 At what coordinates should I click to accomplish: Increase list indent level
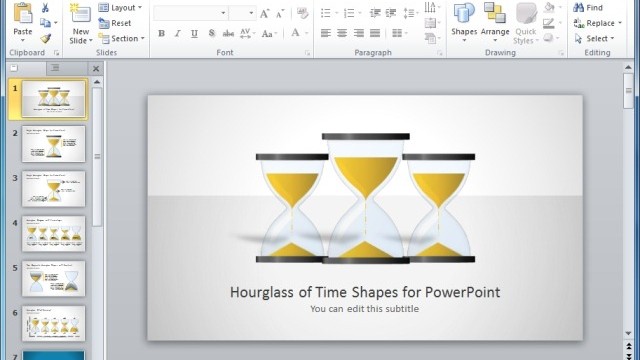pos(391,13)
